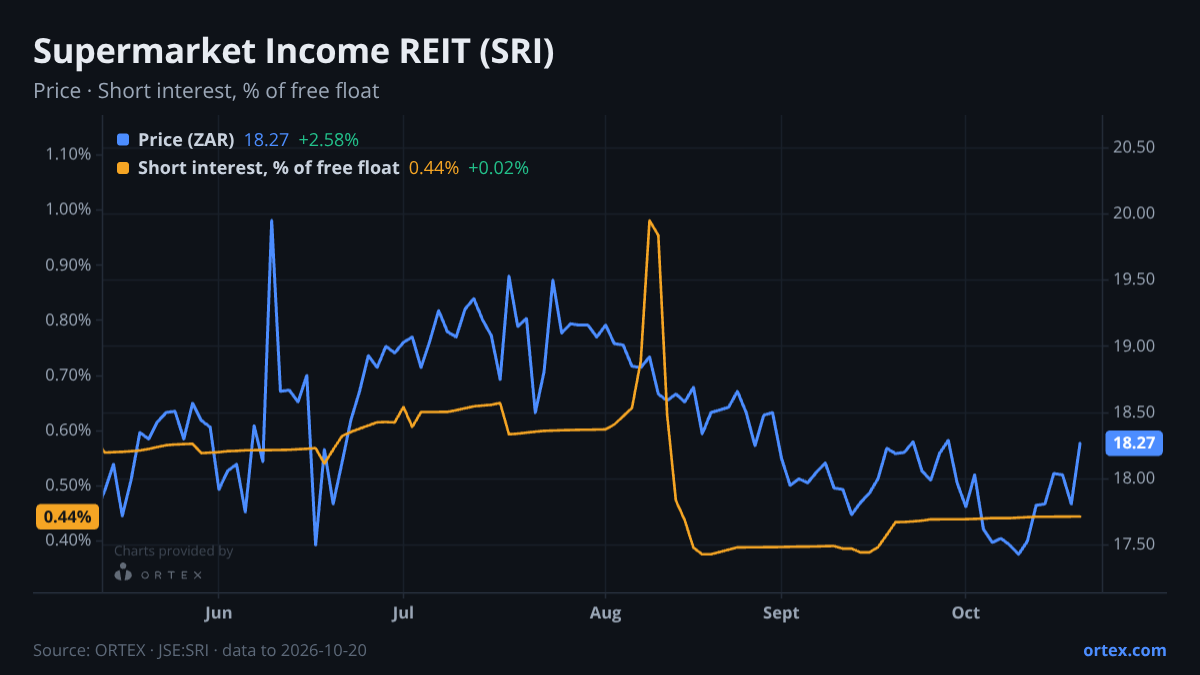Click the 18.00 right axis label

point(1134,478)
